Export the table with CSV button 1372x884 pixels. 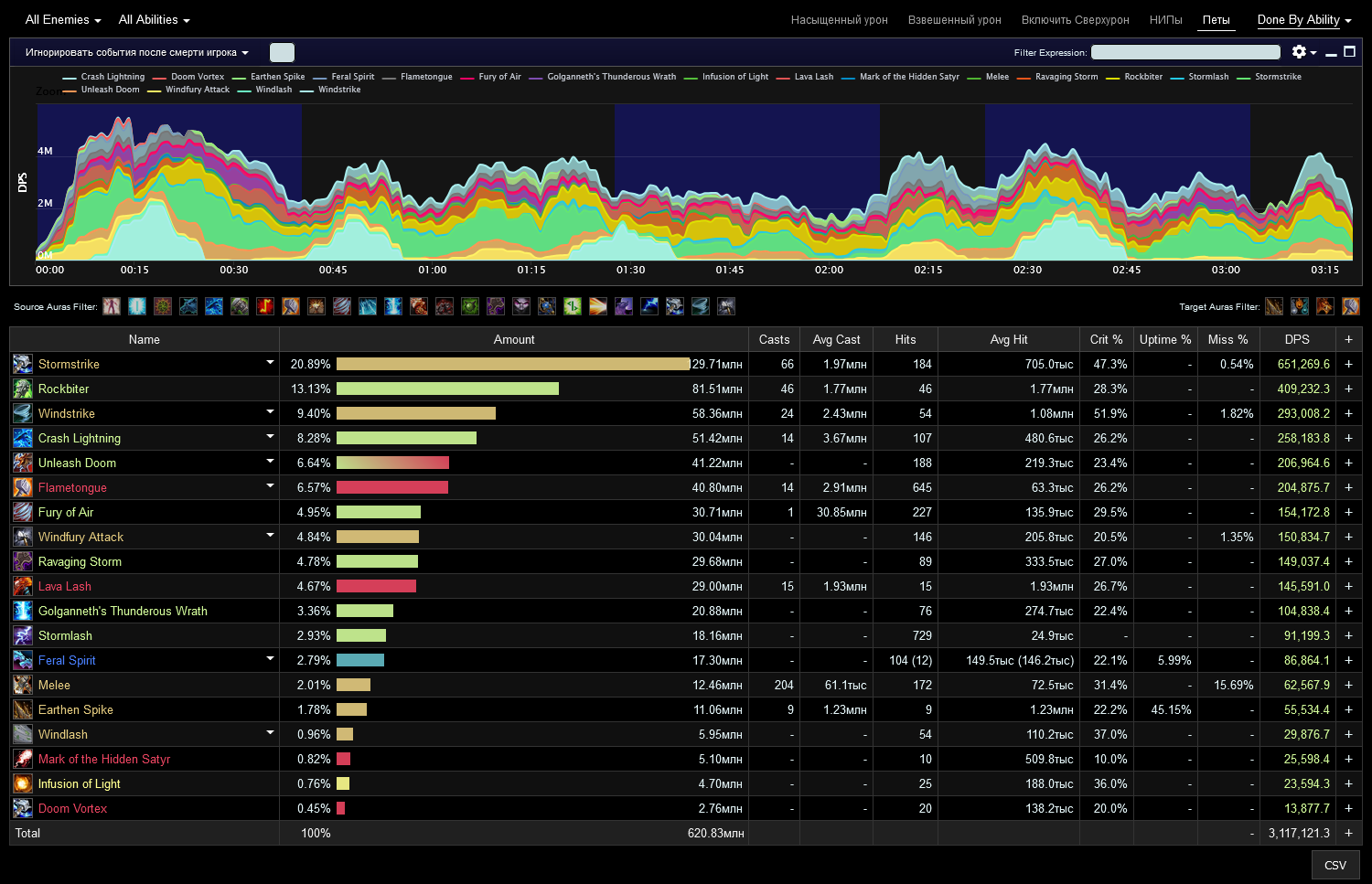(1334, 865)
